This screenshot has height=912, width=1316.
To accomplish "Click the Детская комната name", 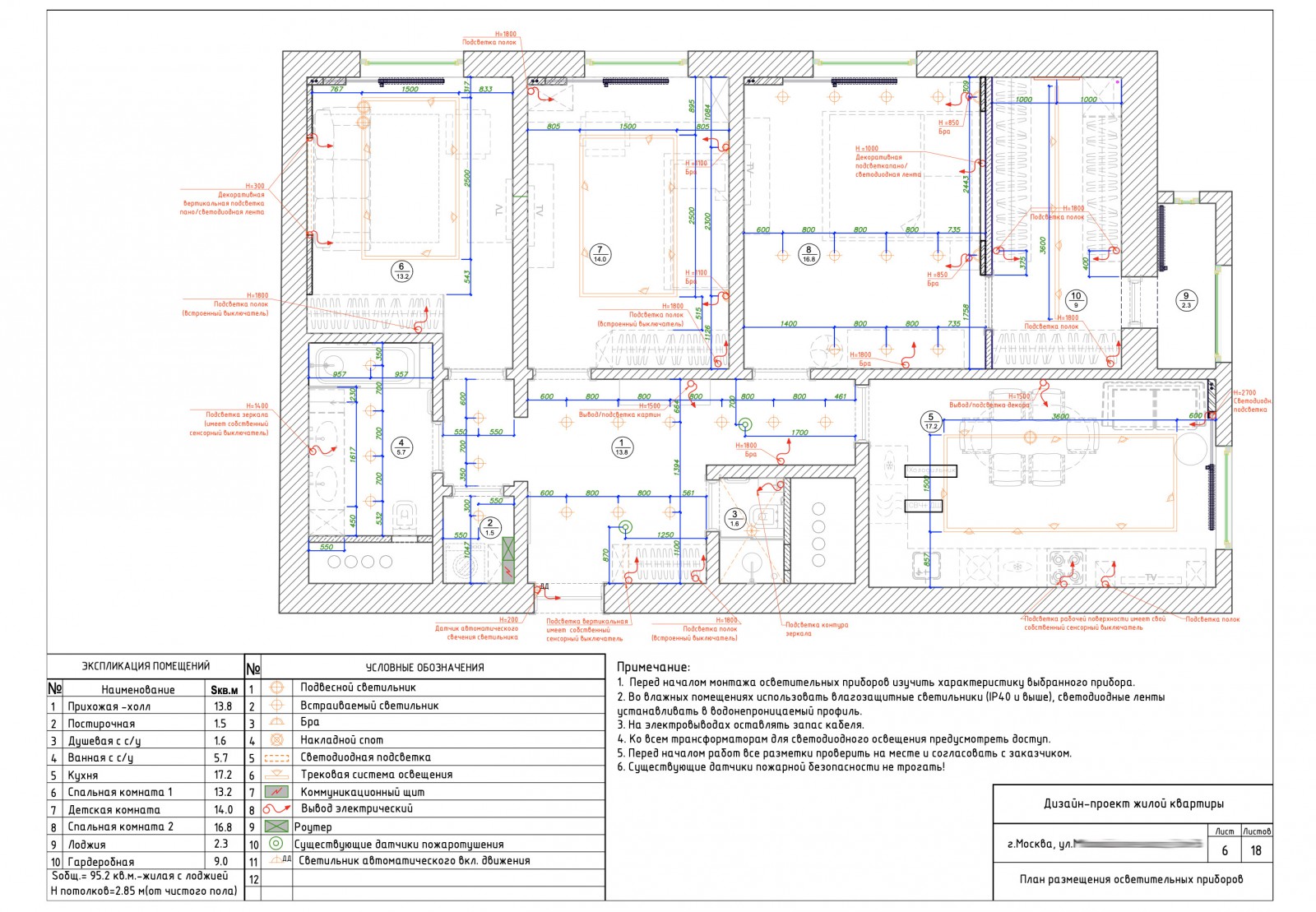I will click(x=114, y=810).
